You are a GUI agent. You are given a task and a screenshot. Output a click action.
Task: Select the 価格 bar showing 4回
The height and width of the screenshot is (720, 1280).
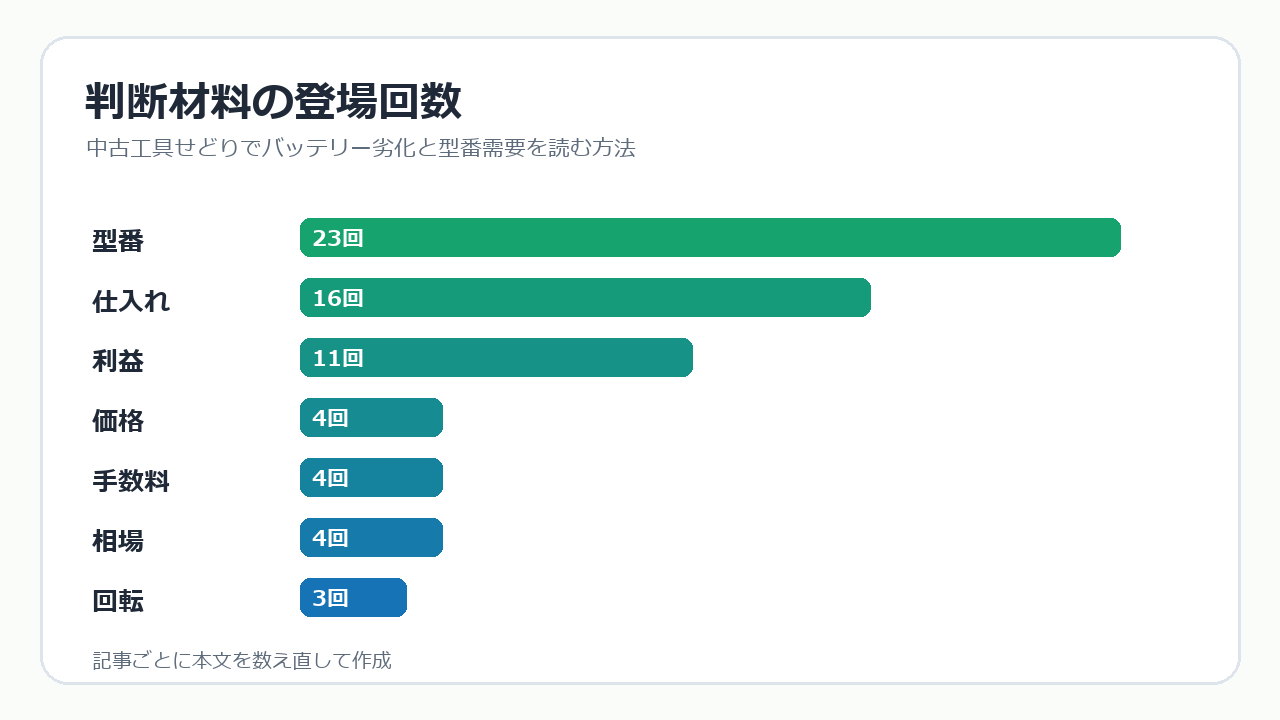pyautogui.click(x=371, y=418)
